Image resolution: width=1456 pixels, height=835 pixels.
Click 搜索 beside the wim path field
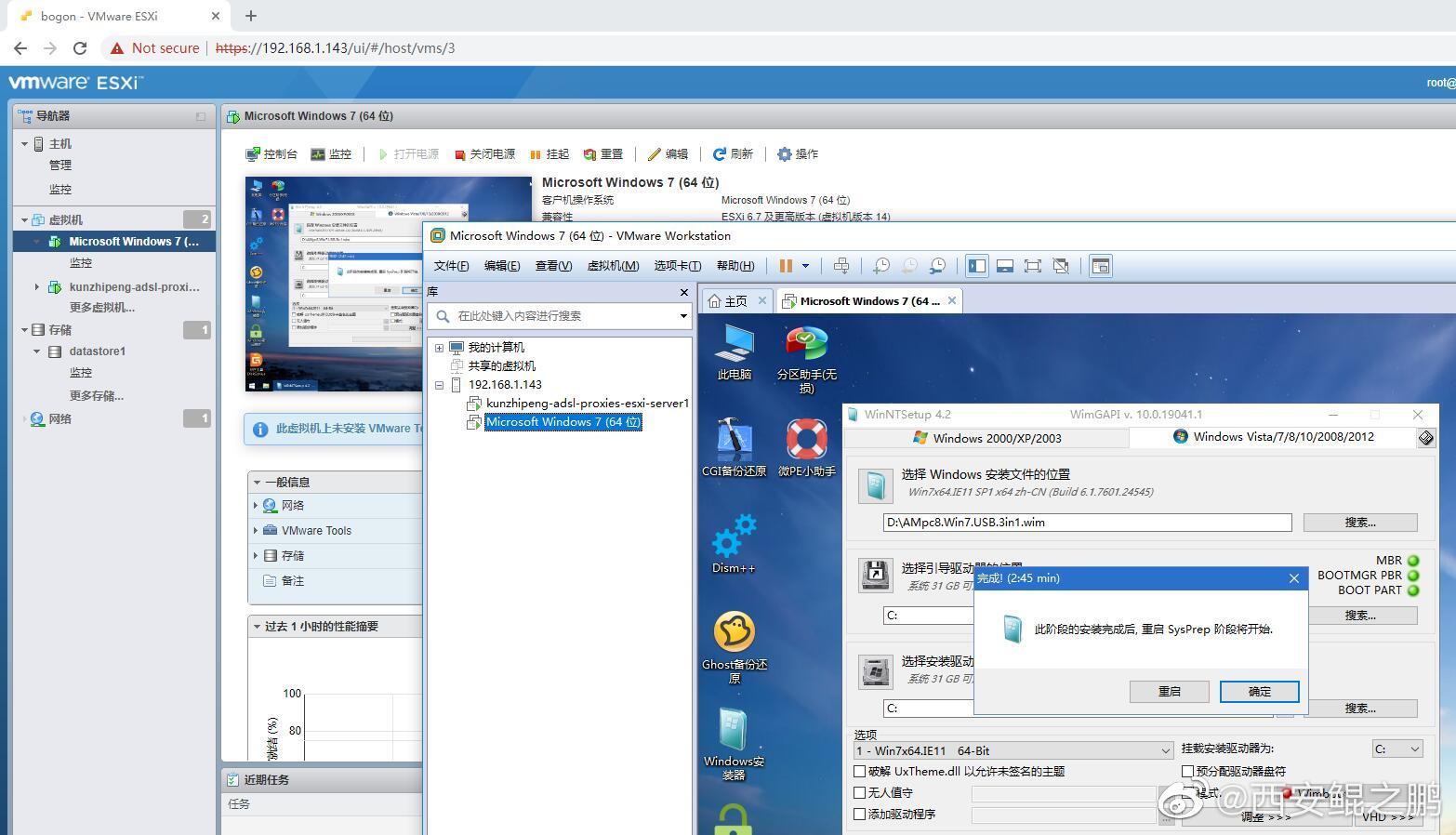[x=1360, y=523]
